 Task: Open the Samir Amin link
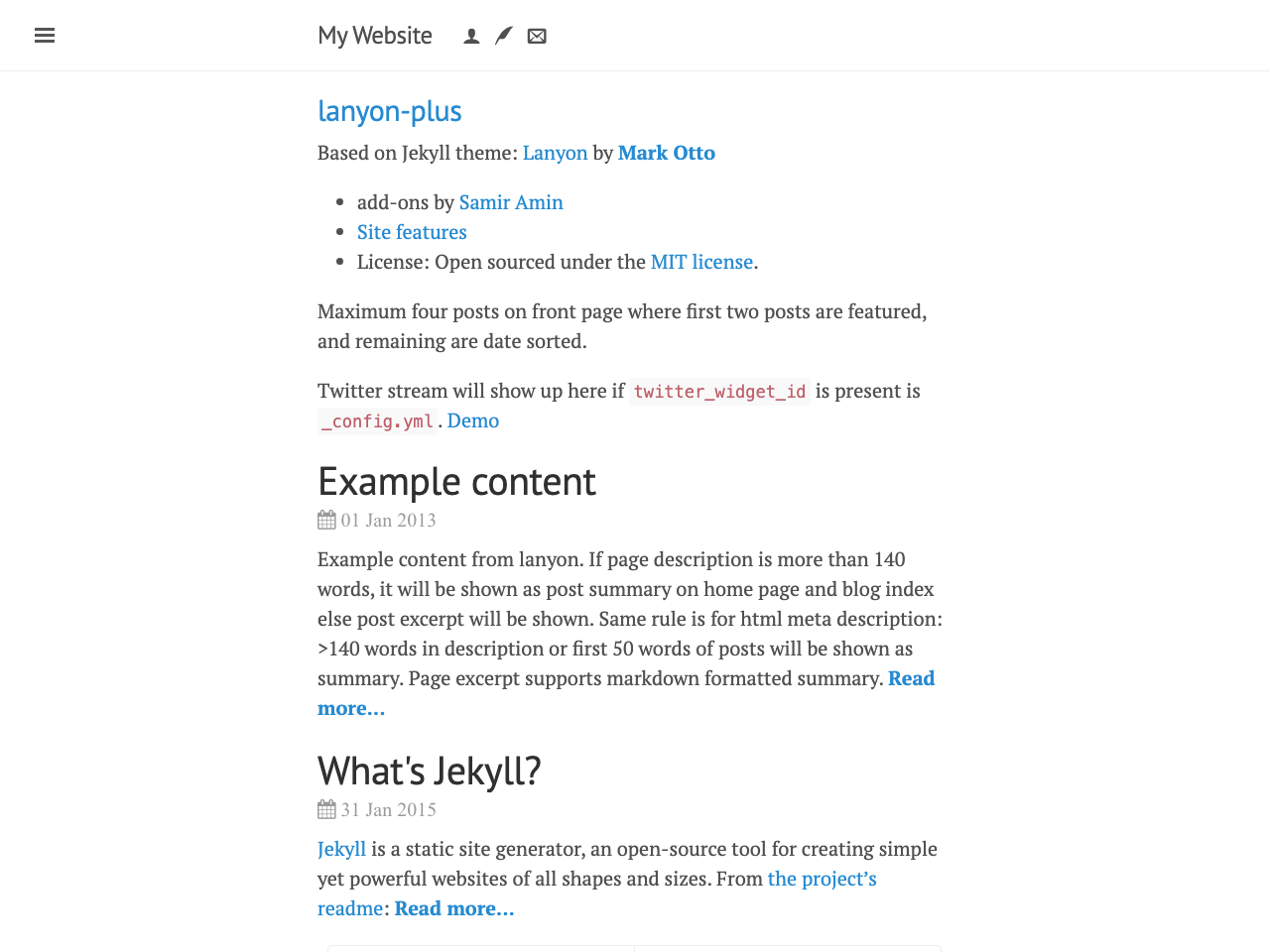511,202
